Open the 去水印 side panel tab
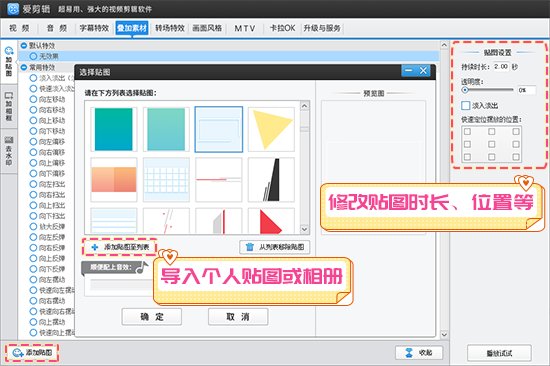This screenshot has height=366, width=550. pyautogui.click(x=9, y=151)
